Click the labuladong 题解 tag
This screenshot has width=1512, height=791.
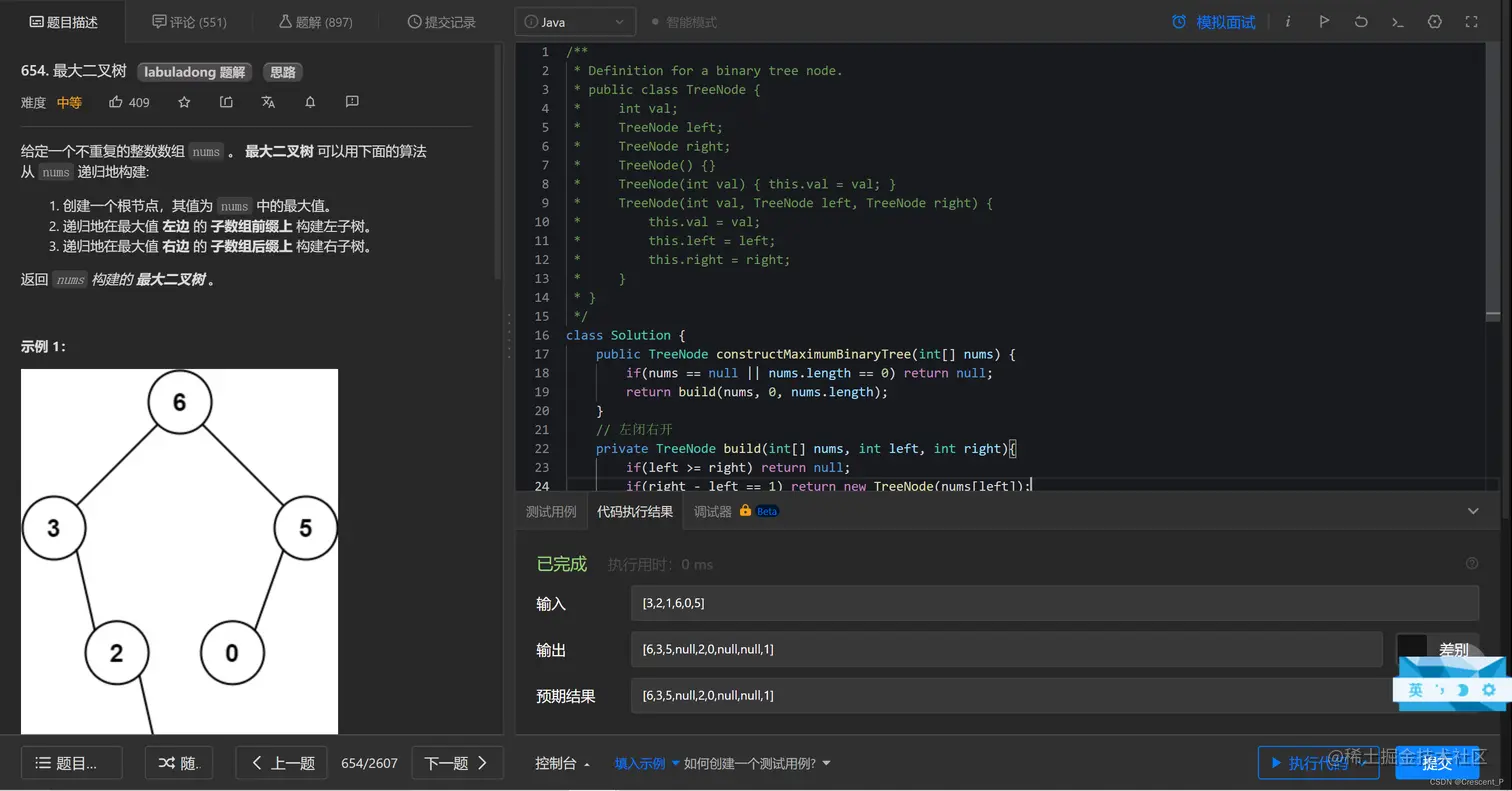194,72
